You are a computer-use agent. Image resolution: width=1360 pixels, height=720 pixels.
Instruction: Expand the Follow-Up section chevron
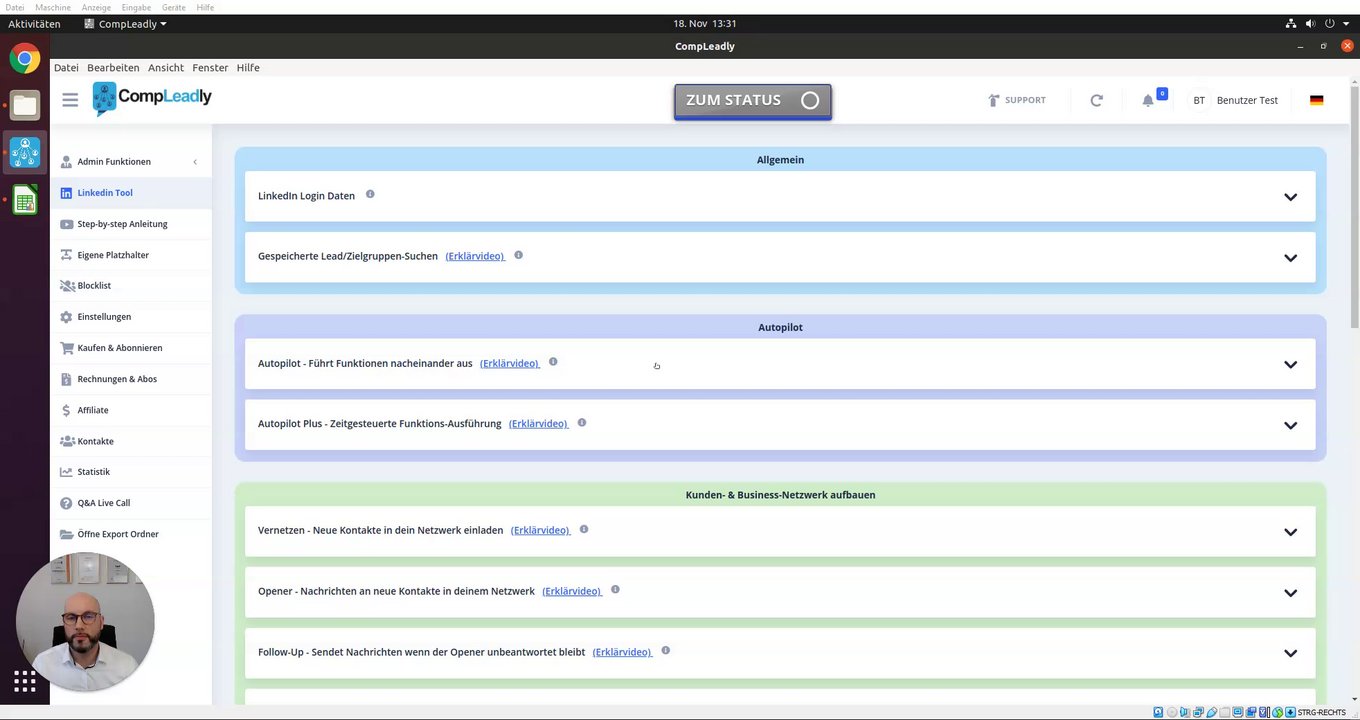pyautogui.click(x=1290, y=654)
